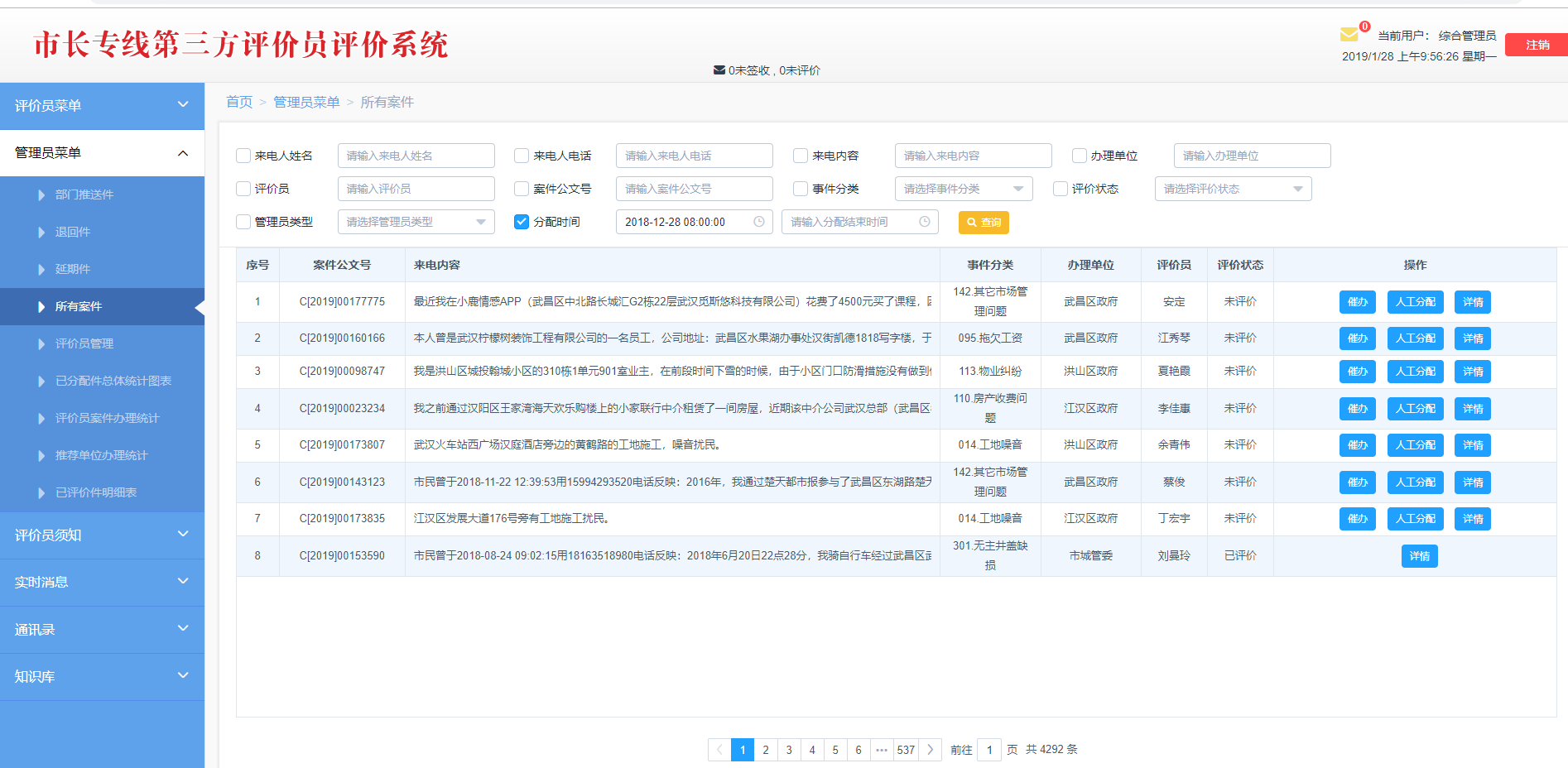
Task: Select 已评价件明细表 from the sidebar
Action: tap(96, 493)
